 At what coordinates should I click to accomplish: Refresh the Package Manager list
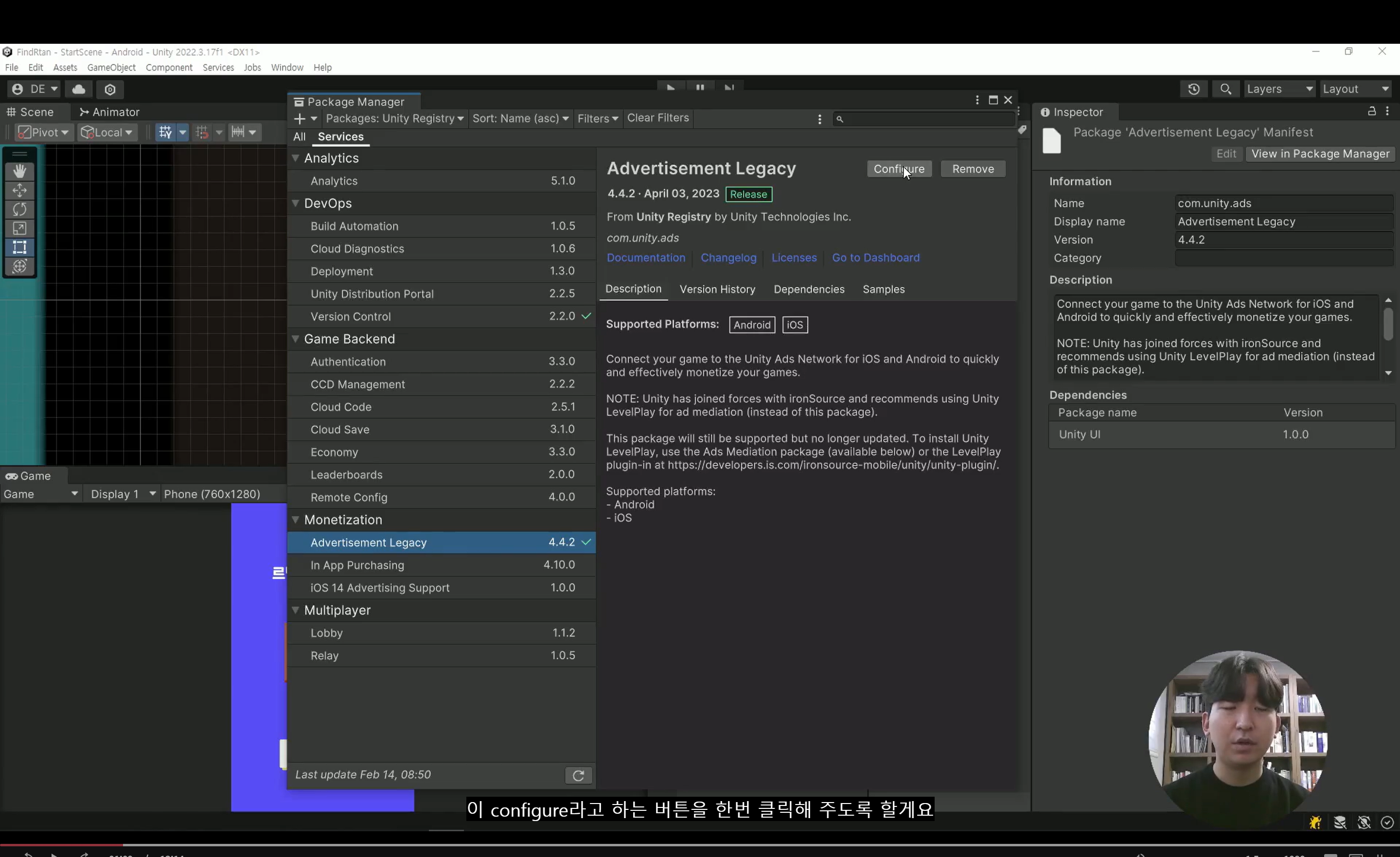pyautogui.click(x=578, y=775)
